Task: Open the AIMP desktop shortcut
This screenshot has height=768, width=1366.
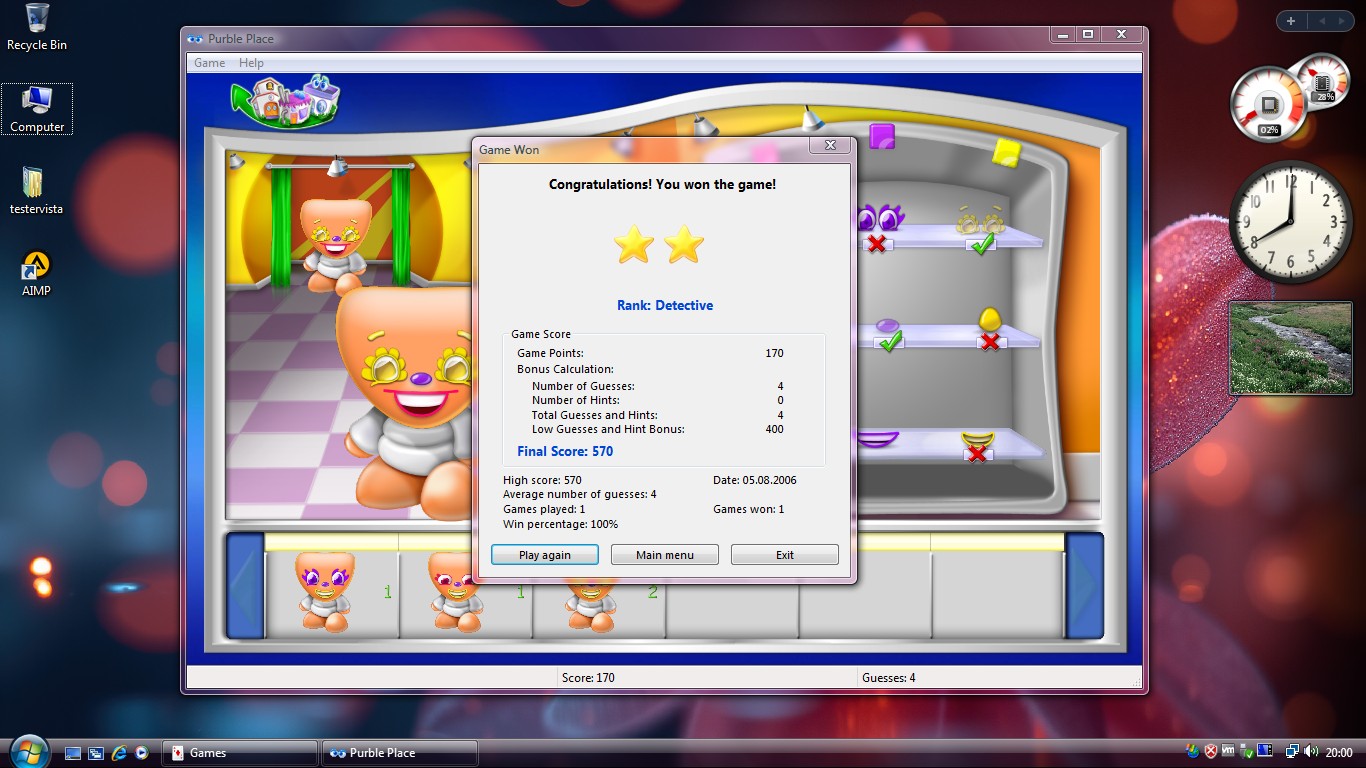Action: pos(36,273)
